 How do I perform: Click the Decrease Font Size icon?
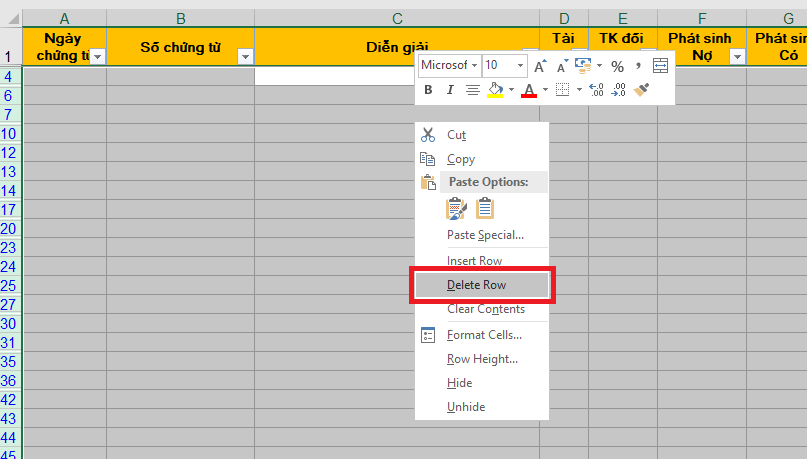pyautogui.click(x=560, y=65)
